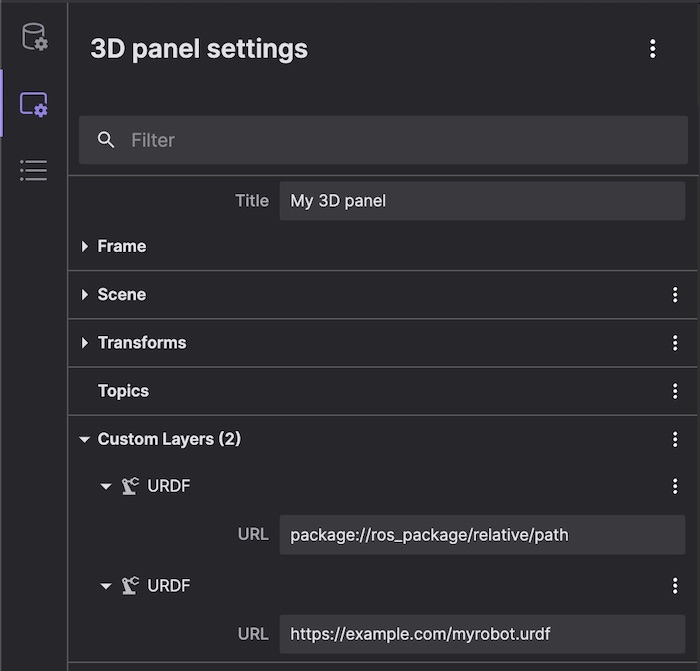Open options for the second URDF layer
The image size is (700, 671).
[x=675, y=586]
